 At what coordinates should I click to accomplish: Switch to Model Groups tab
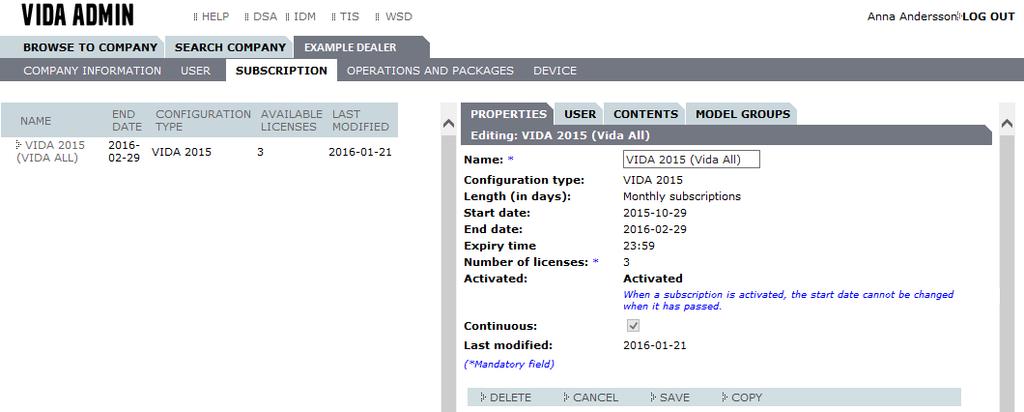pyautogui.click(x=743, y=114)
